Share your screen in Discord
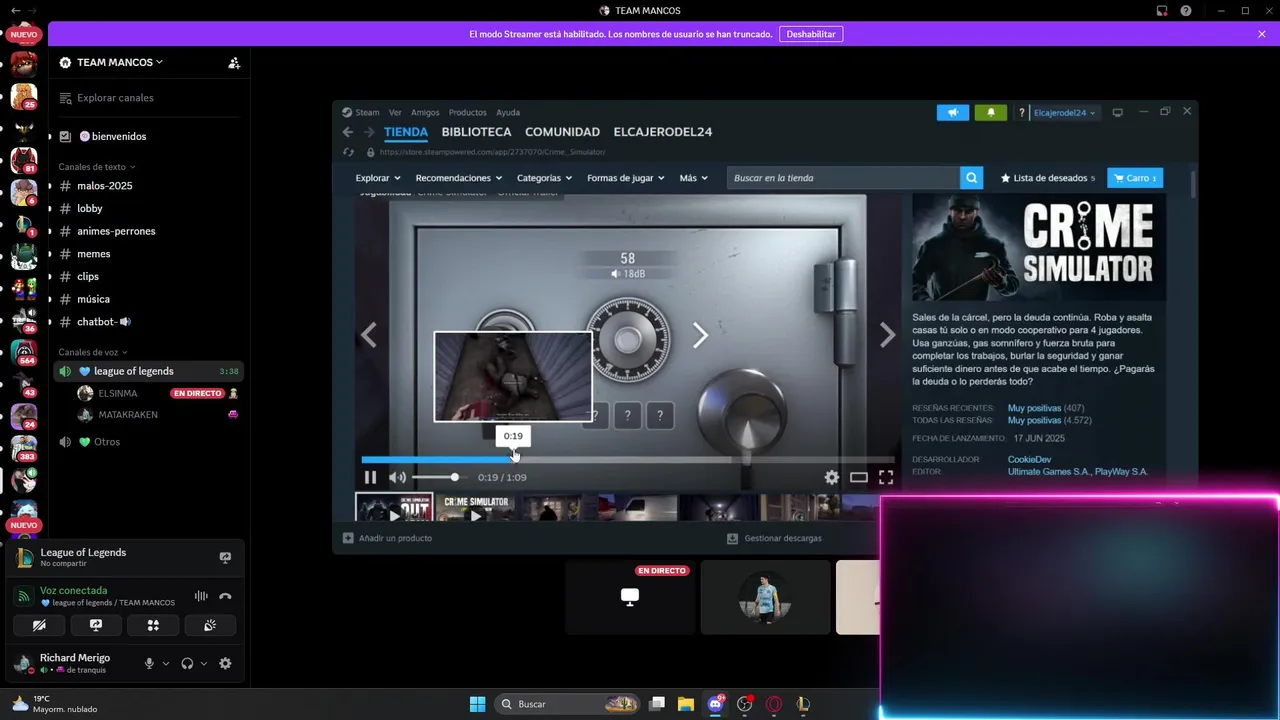The image size is (1280, 720). 96,625
